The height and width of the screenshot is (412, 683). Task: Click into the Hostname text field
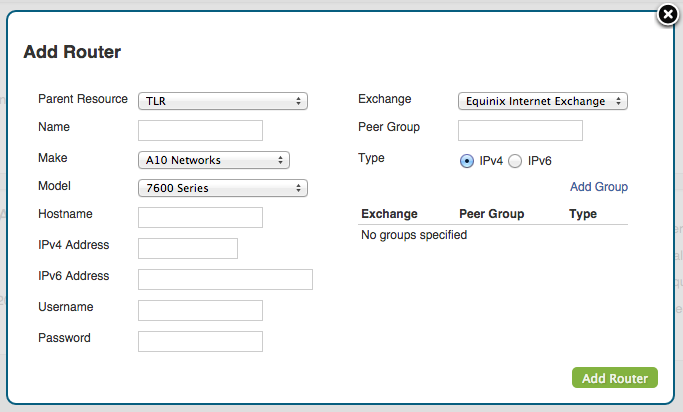[x=200, y=217]
